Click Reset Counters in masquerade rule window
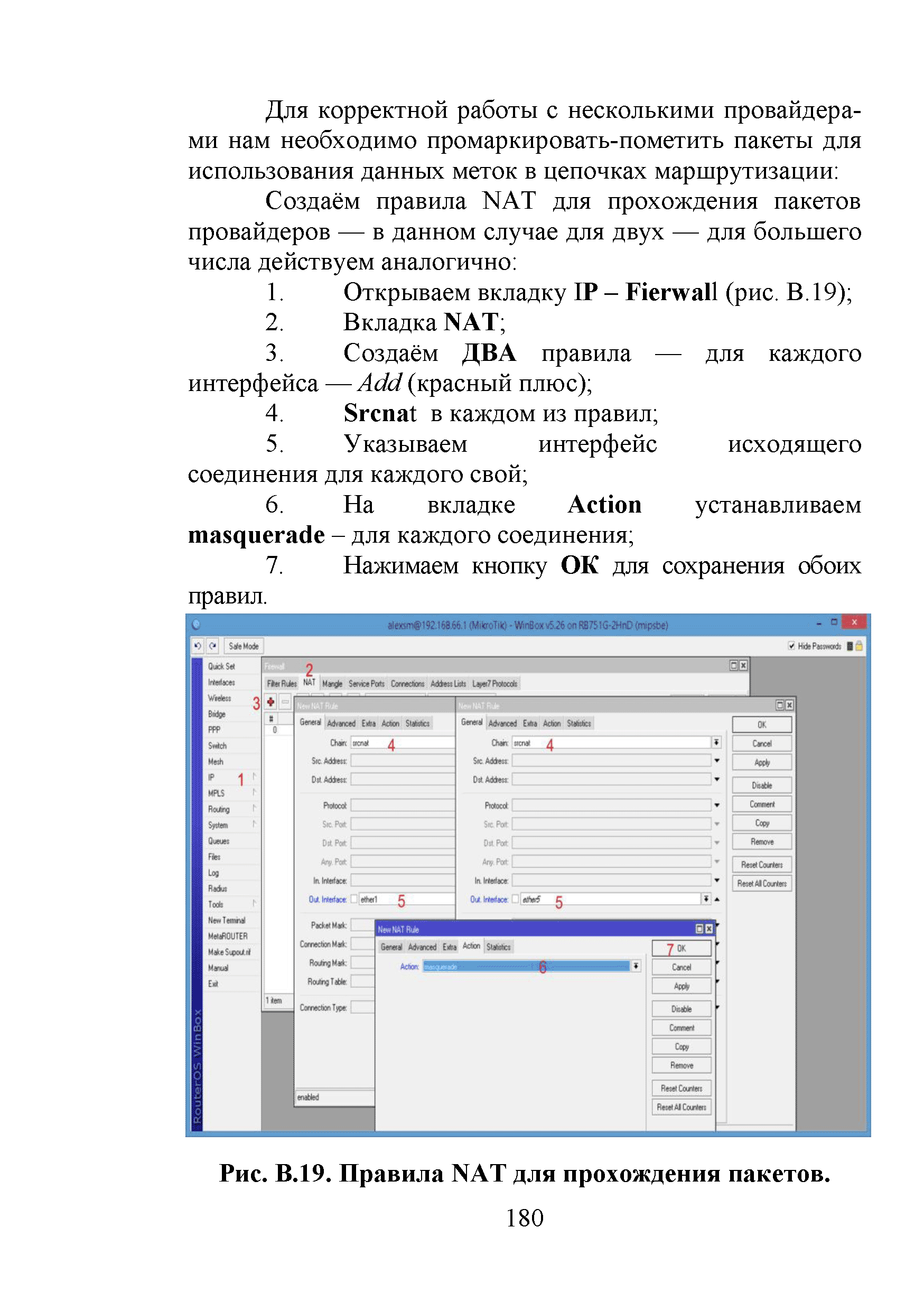 point(682,1089)
